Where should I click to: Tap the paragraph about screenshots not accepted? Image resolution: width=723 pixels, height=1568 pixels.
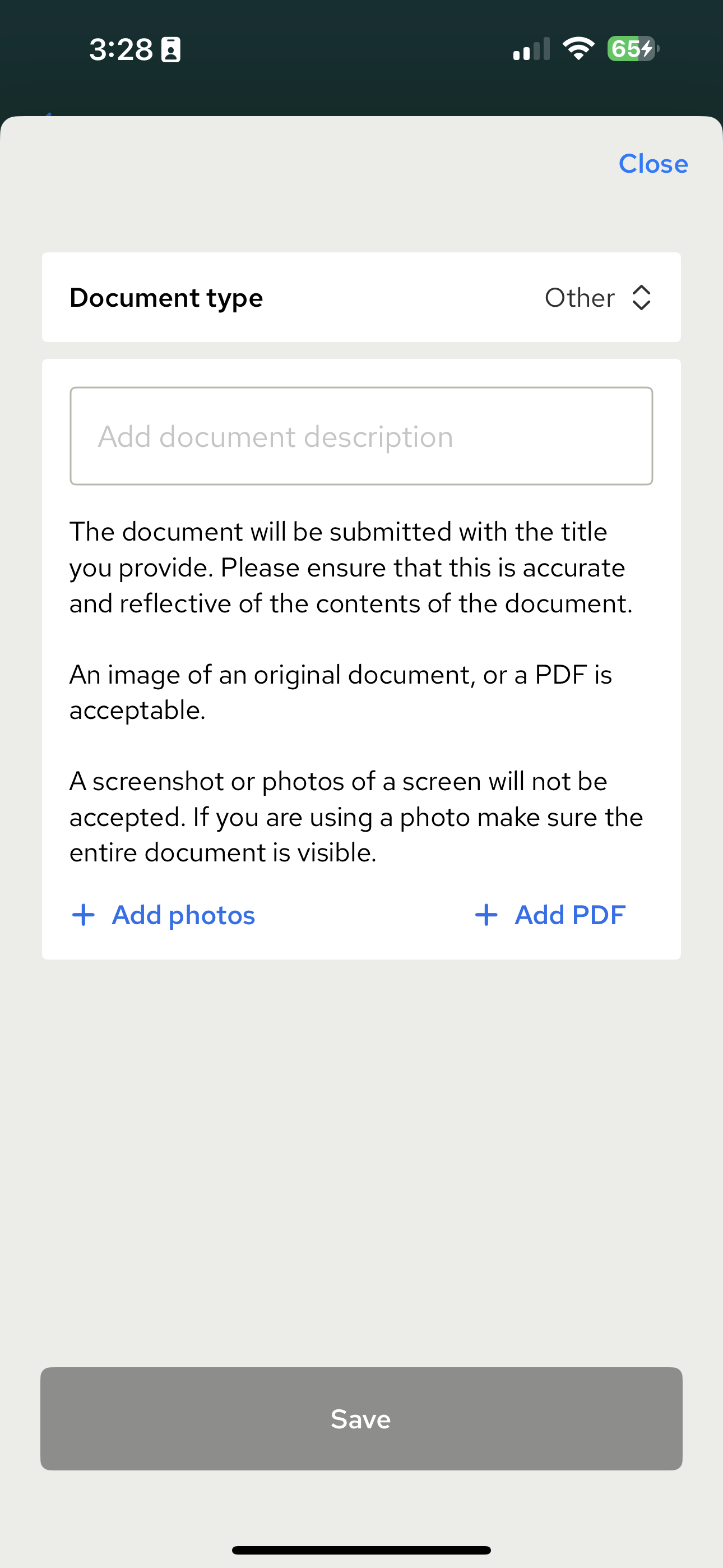[356, 817]
